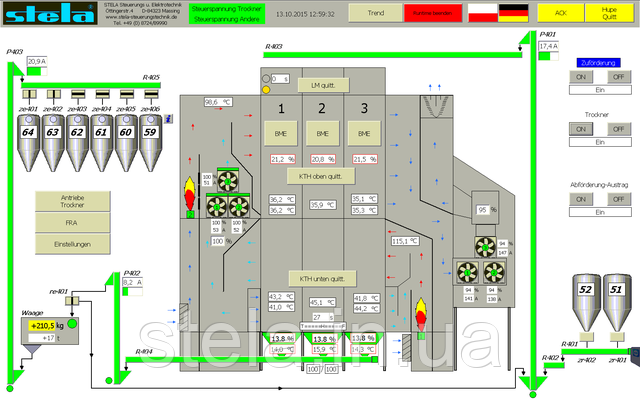The height and width of the screenshot is (400, 640).
Task: Click the BME button in column 2
Action: click(x=322, y=132)
